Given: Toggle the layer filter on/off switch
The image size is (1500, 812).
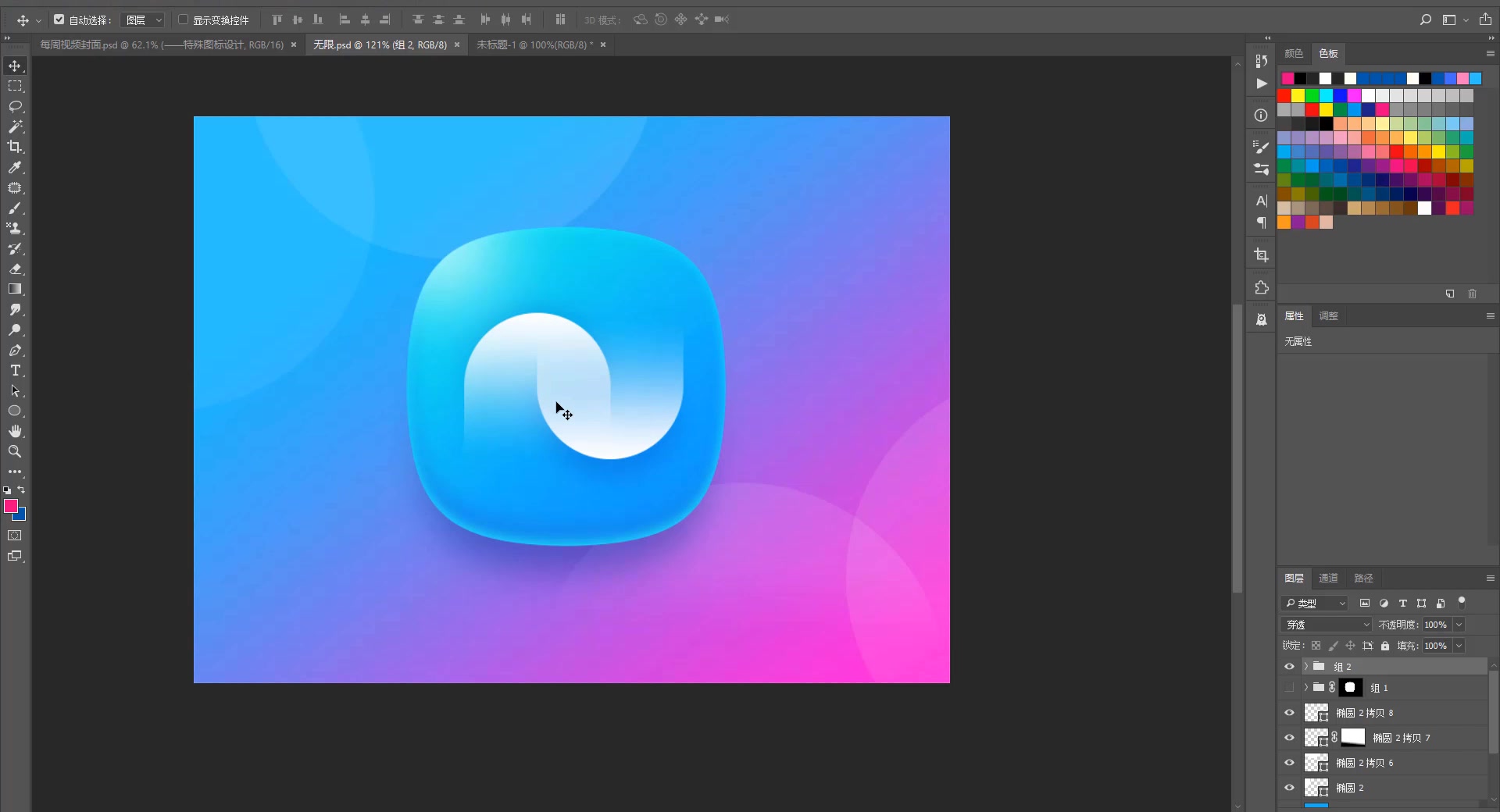Looking at the screenshot, I should point(1462,601).
